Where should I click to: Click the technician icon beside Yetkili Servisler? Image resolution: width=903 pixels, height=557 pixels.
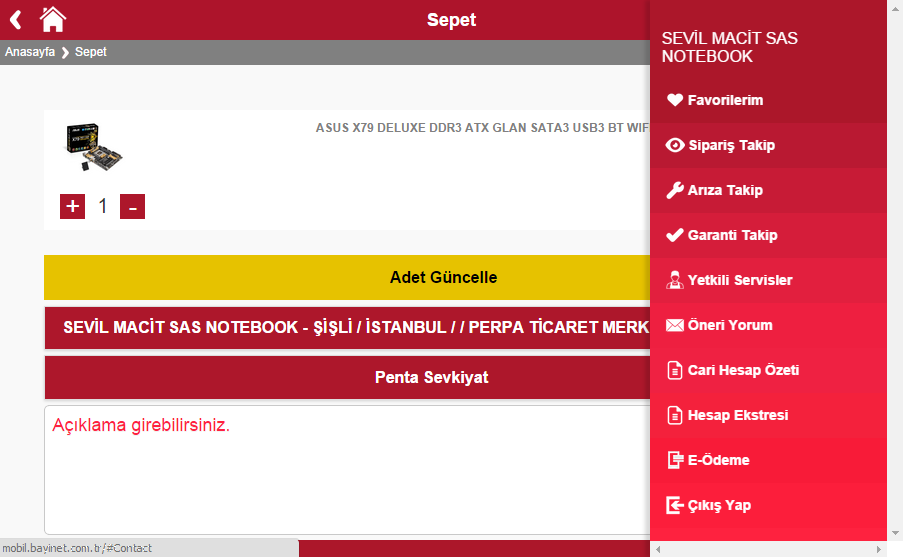[674, 280]
